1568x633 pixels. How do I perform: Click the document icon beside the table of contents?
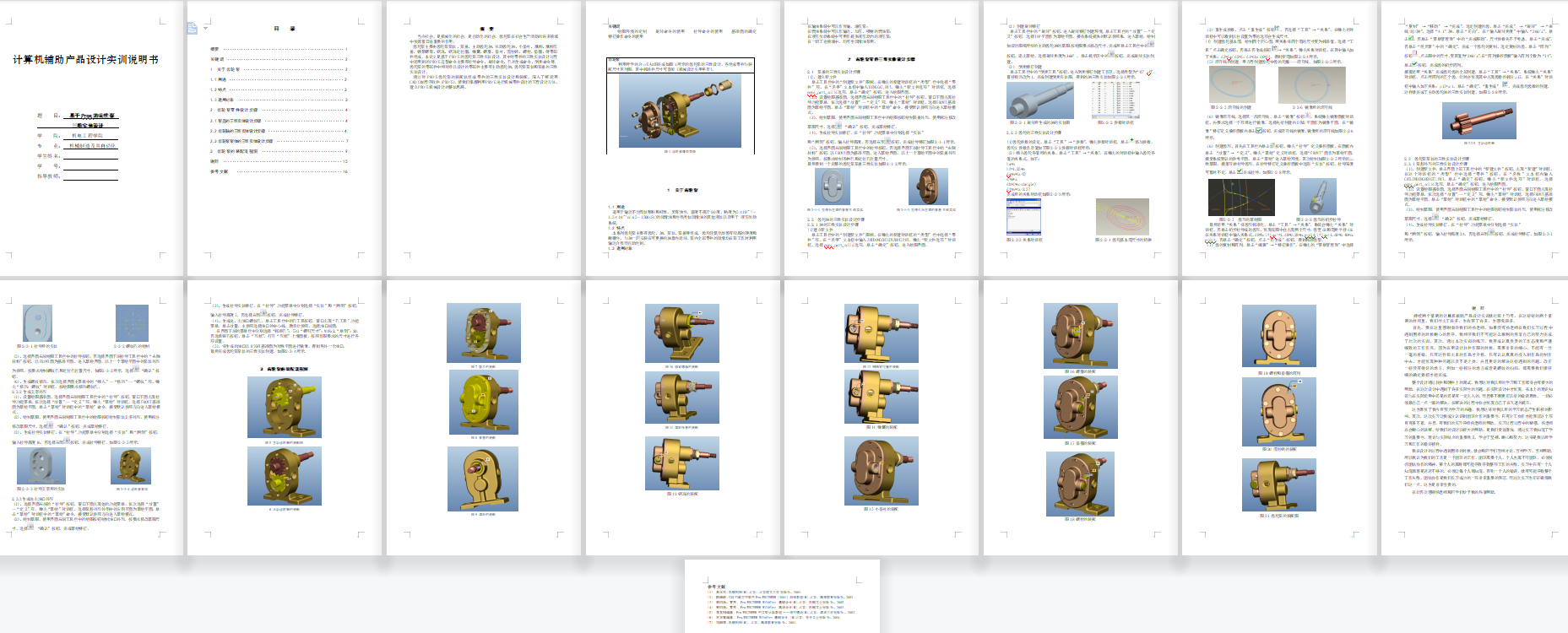click(192, 29)
